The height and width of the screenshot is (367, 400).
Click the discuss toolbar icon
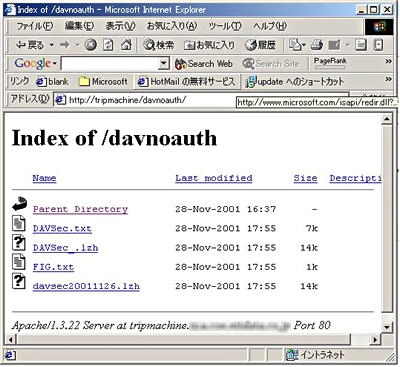coord(361,45)
